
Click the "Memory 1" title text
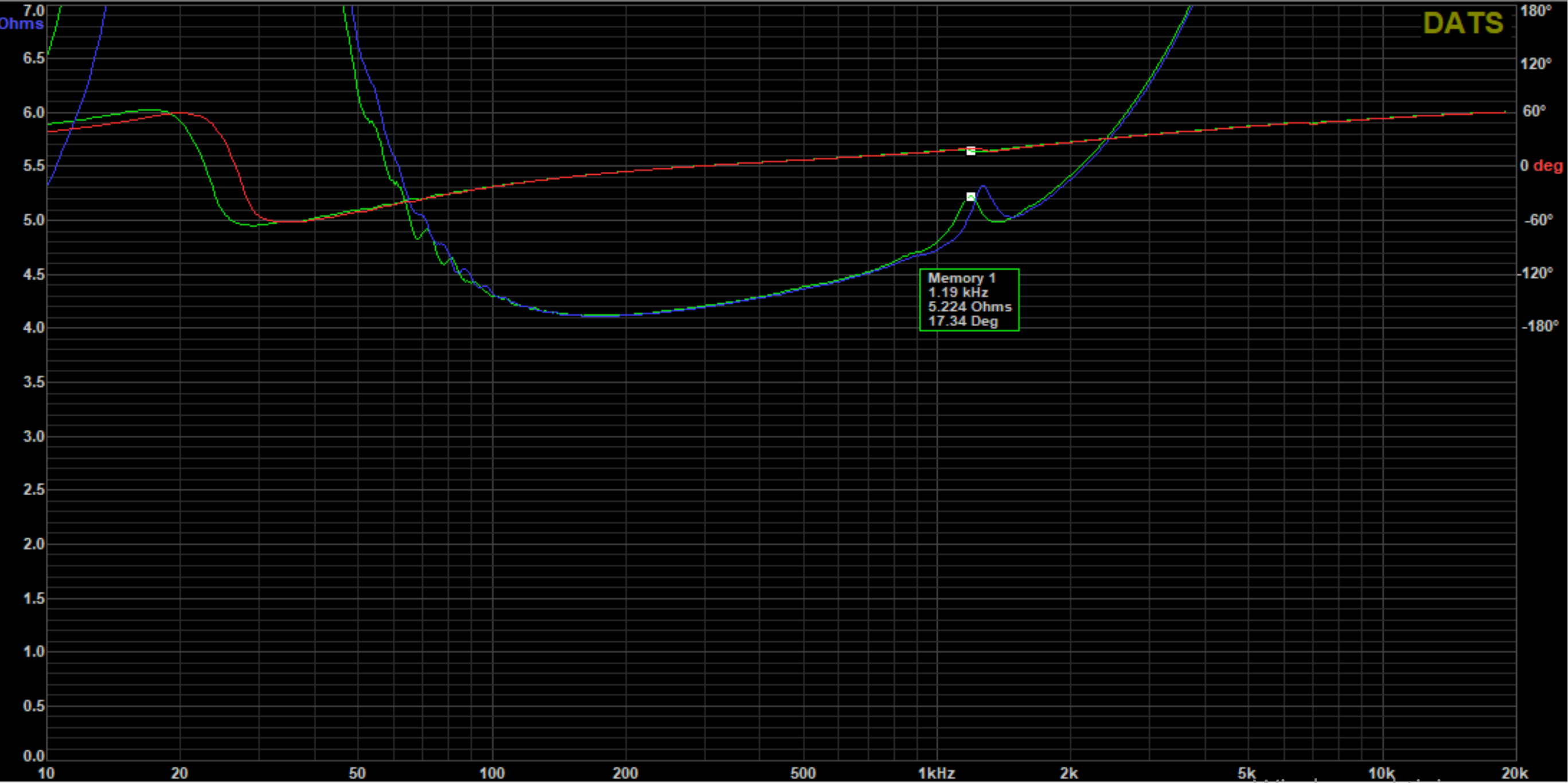(x=962, y=278)
